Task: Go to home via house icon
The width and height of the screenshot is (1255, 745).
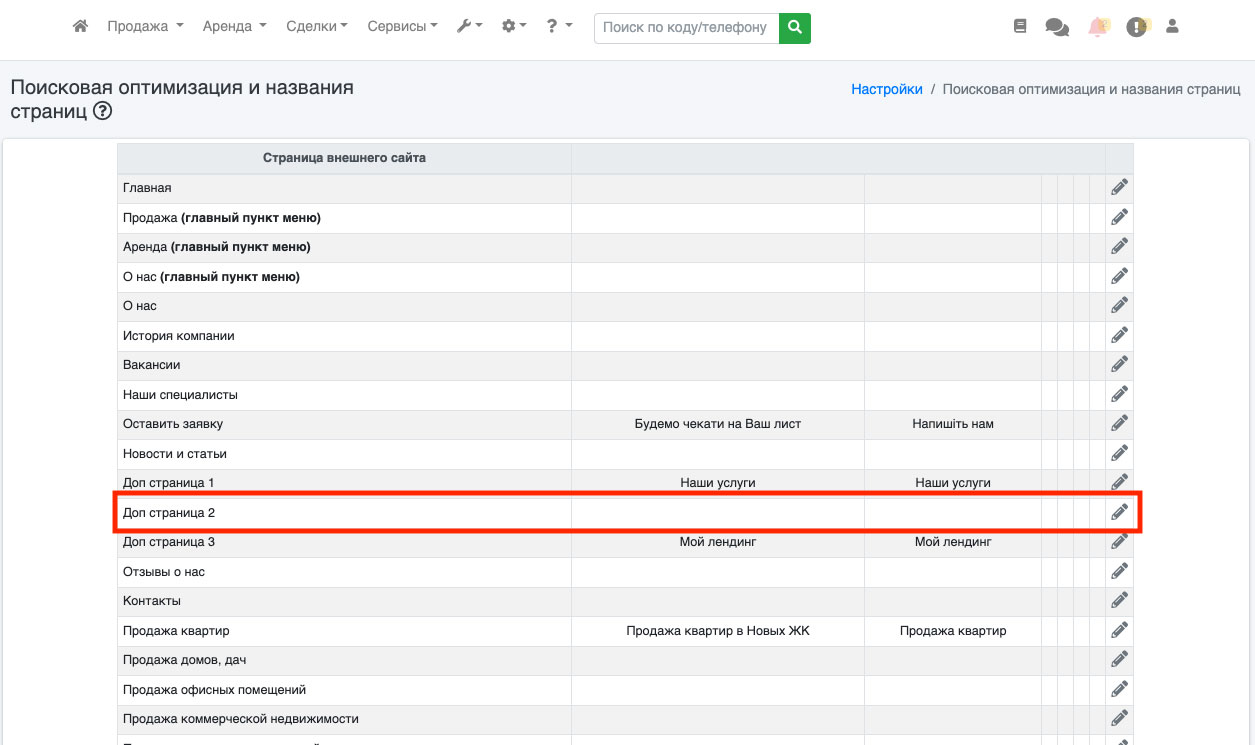Action: tap(81, 27)
